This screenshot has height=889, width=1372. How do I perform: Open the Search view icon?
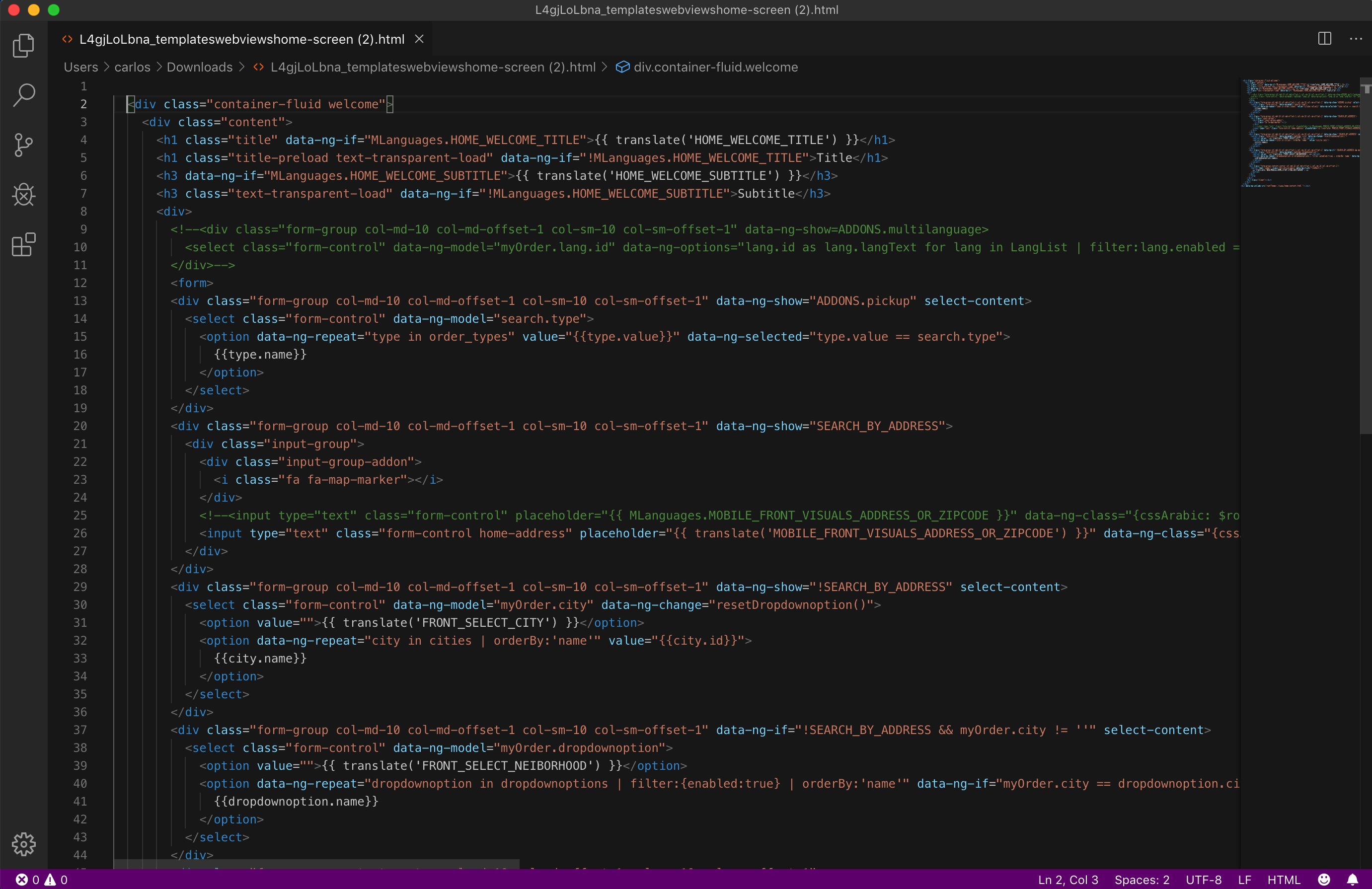pyautogui.click(x=24, y=95)
